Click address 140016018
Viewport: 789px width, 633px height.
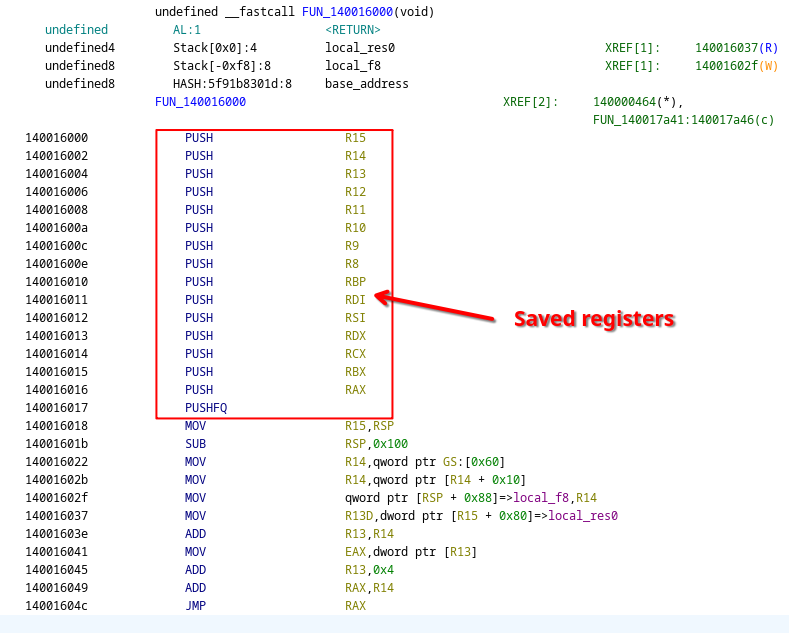click(57, 426)
